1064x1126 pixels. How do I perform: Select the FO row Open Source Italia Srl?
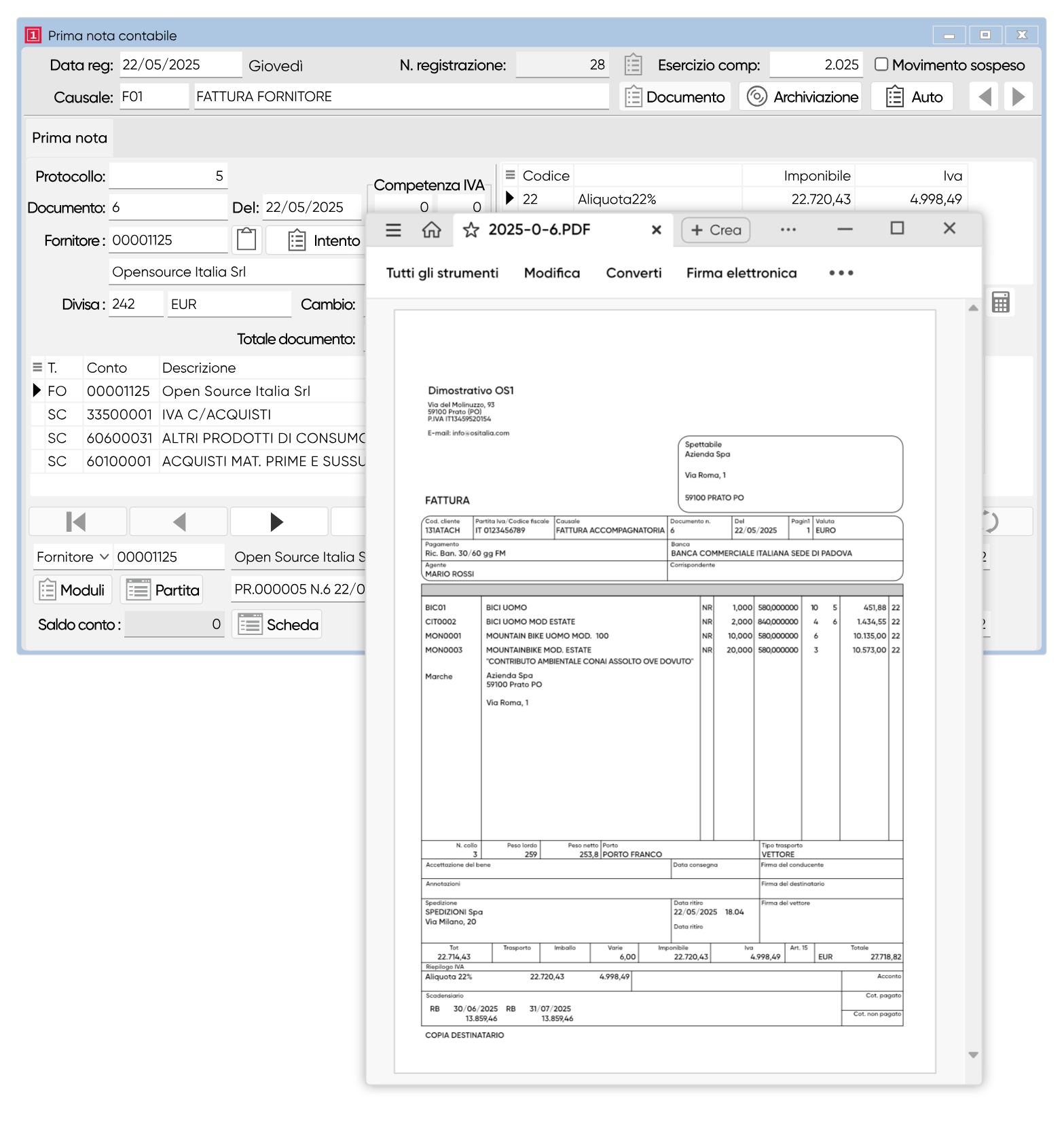click(198, 391)
